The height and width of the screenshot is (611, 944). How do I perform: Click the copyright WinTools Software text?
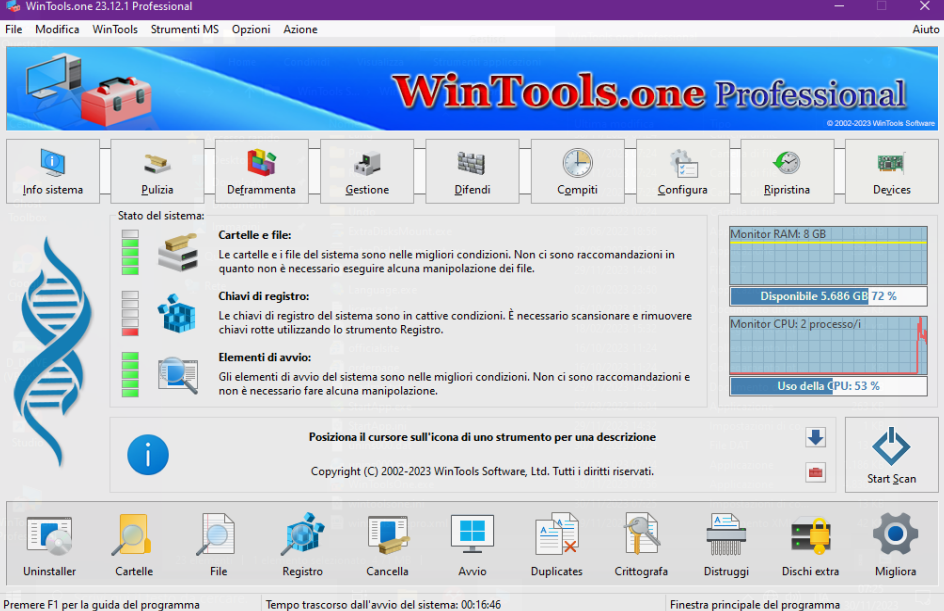(x=482, y=471)
